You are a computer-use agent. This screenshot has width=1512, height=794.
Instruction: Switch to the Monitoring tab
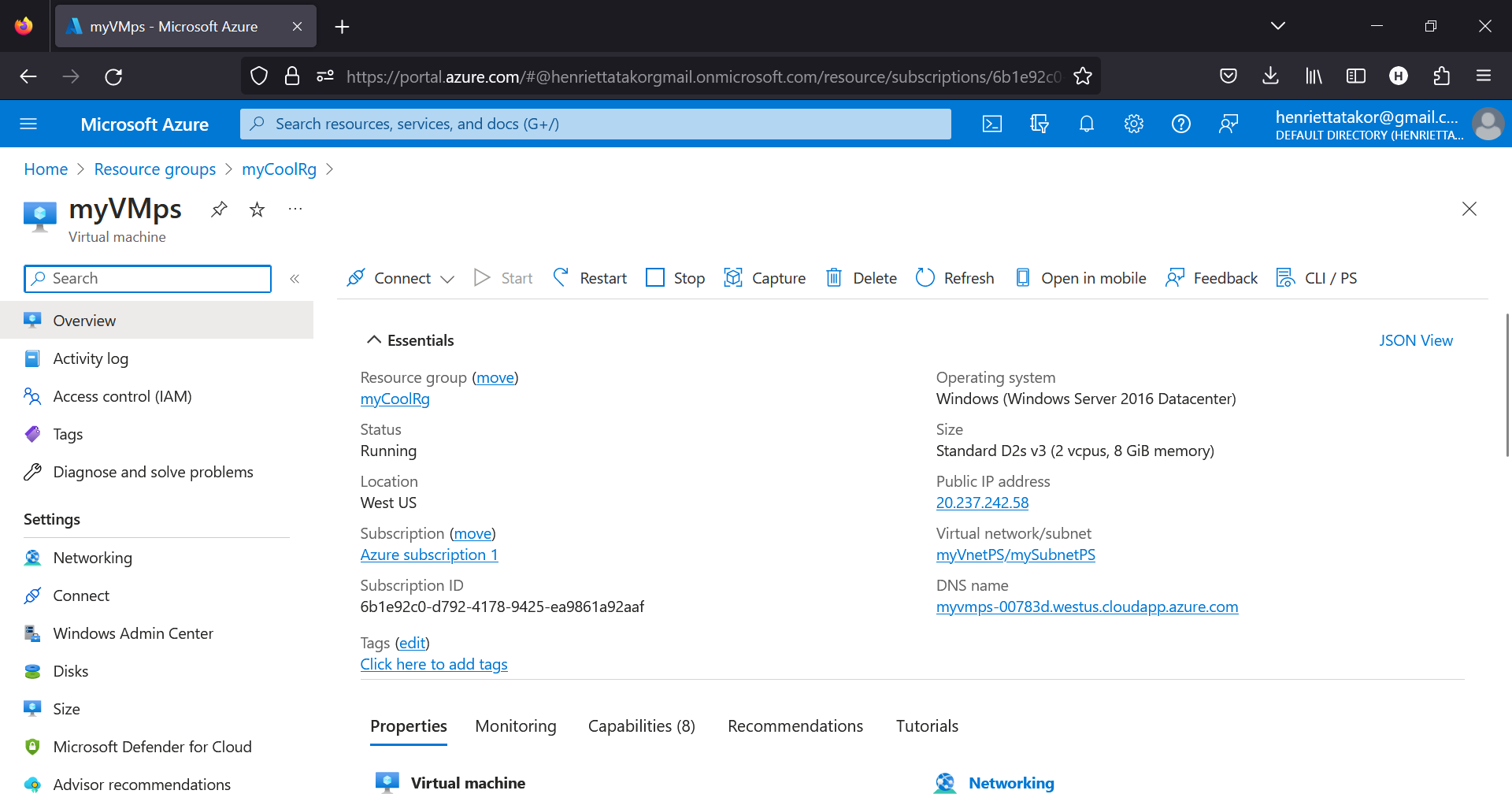pos(516,726)
